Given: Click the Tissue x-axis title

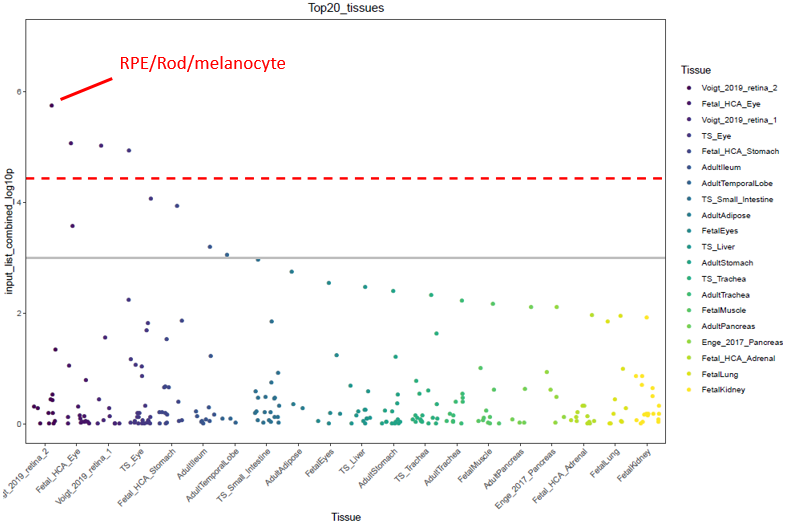Looking at the screenshot, I should (347, 517).
